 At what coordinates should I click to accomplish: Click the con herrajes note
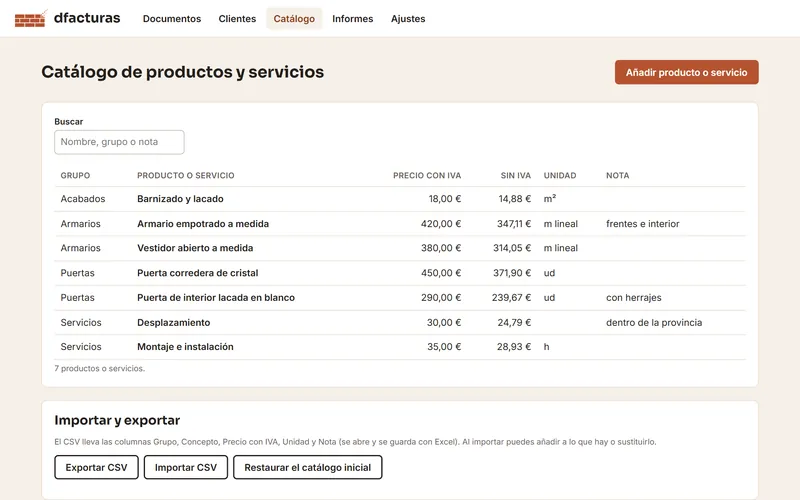(x=634, y=297)
